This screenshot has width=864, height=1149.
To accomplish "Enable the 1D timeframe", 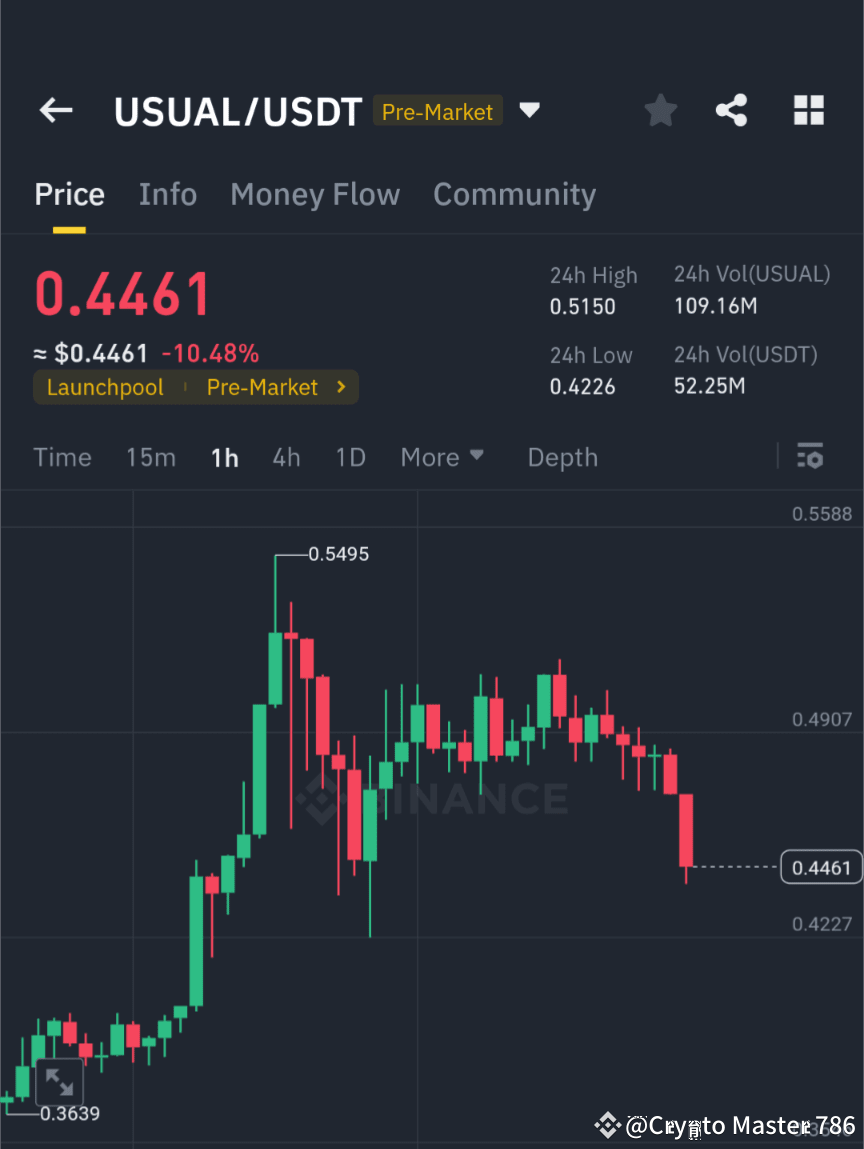I will pyautogui.click(x=350, y=457).
